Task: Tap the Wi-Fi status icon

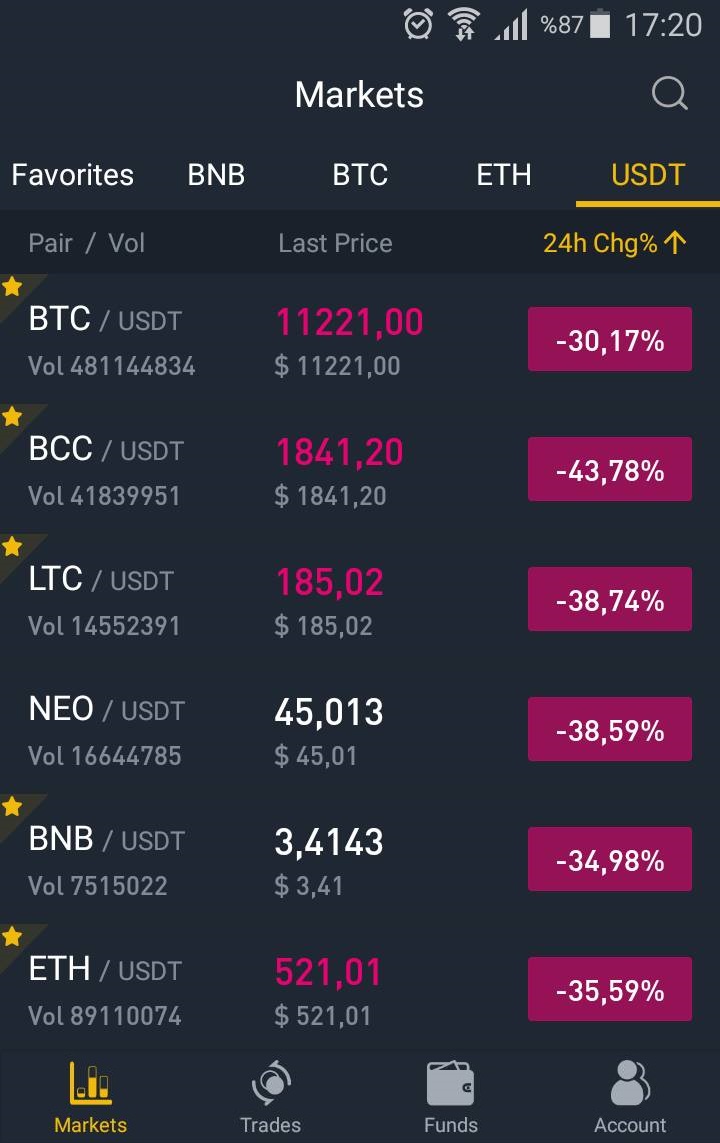Action: 463,24
